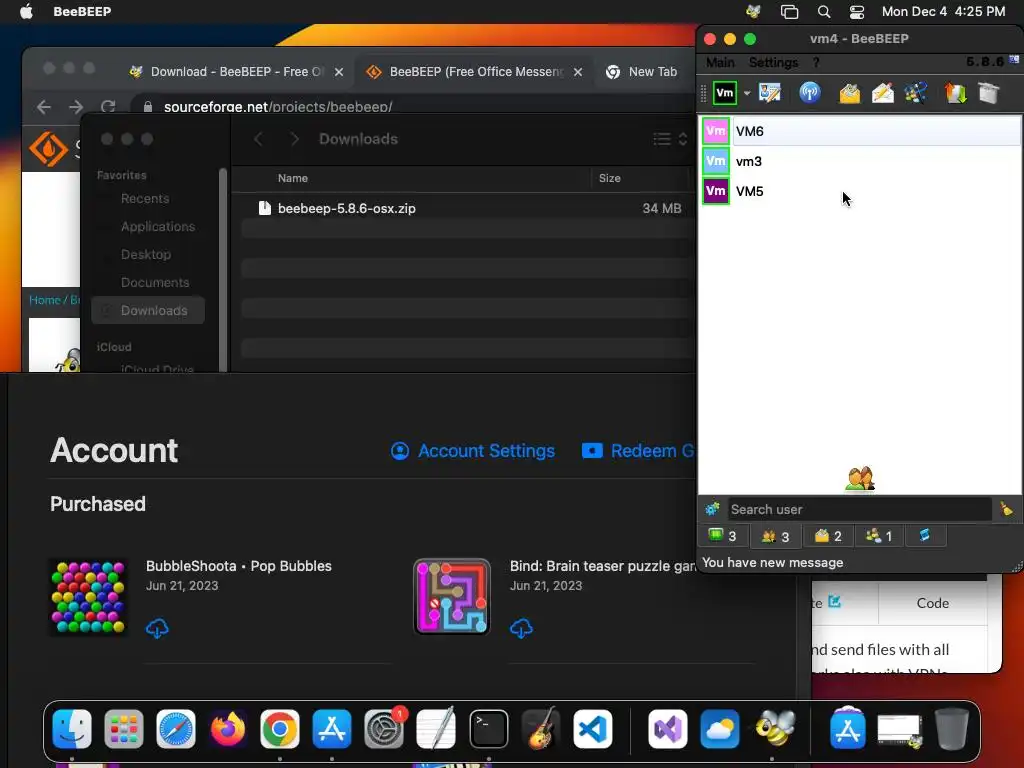Switch to Download - BeeBEEP browser tab
The width and height of the screenshot is (1024, 768).
click(x=236, y=72)
